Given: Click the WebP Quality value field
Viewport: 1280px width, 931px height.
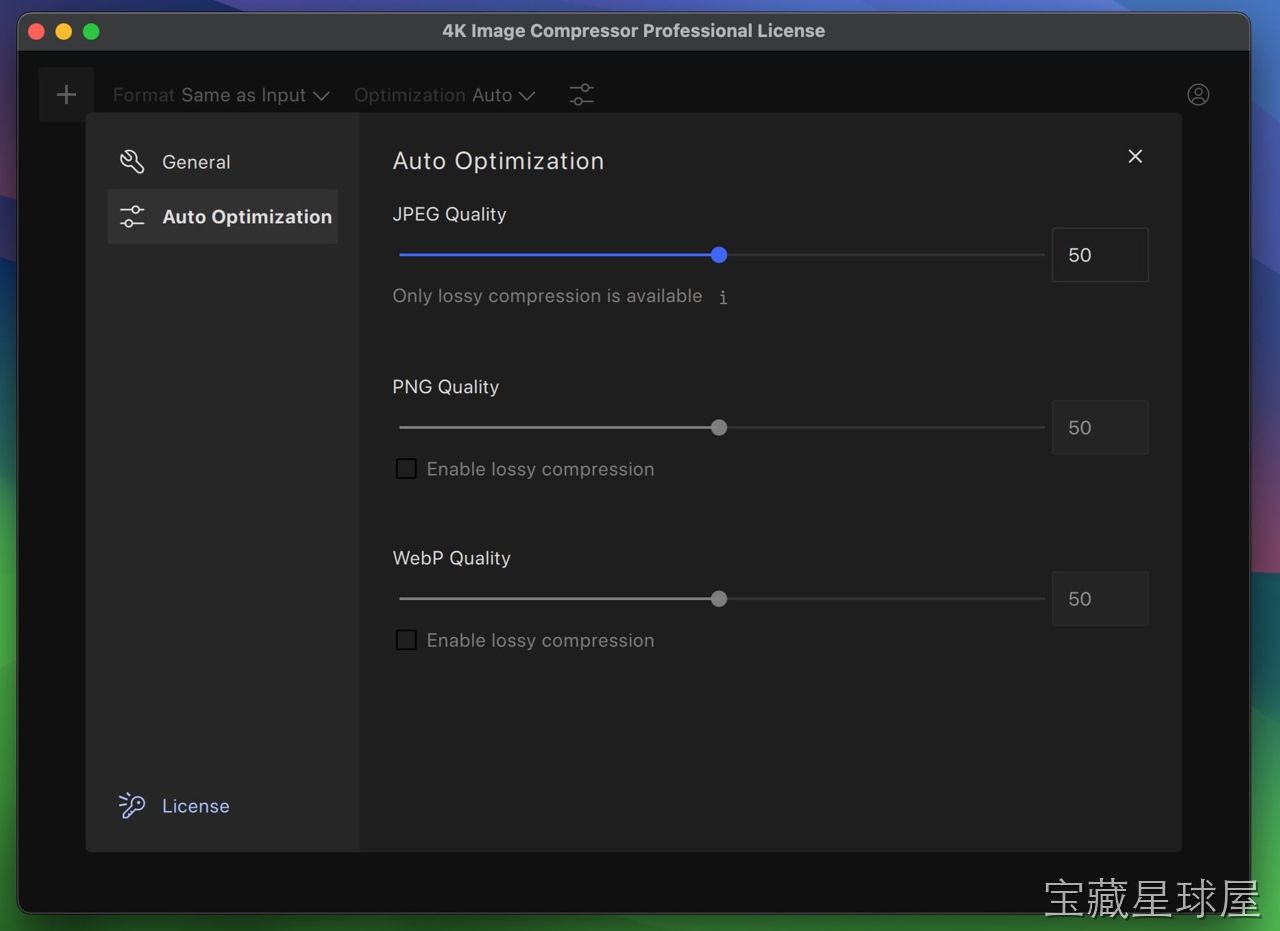Looking at the screenshot, I should [x=1100, y=599].
